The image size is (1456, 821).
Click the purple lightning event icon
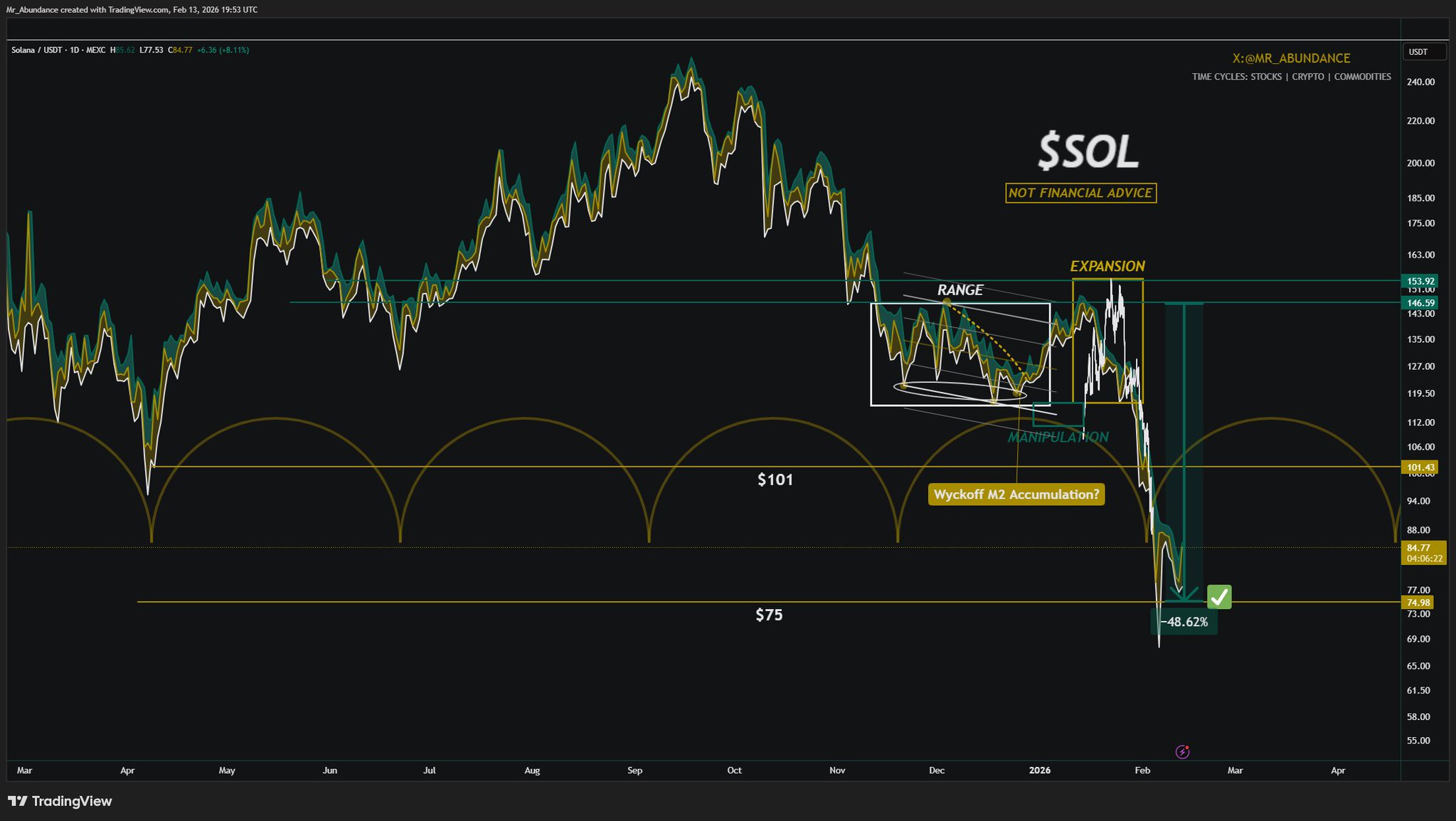1182,751
